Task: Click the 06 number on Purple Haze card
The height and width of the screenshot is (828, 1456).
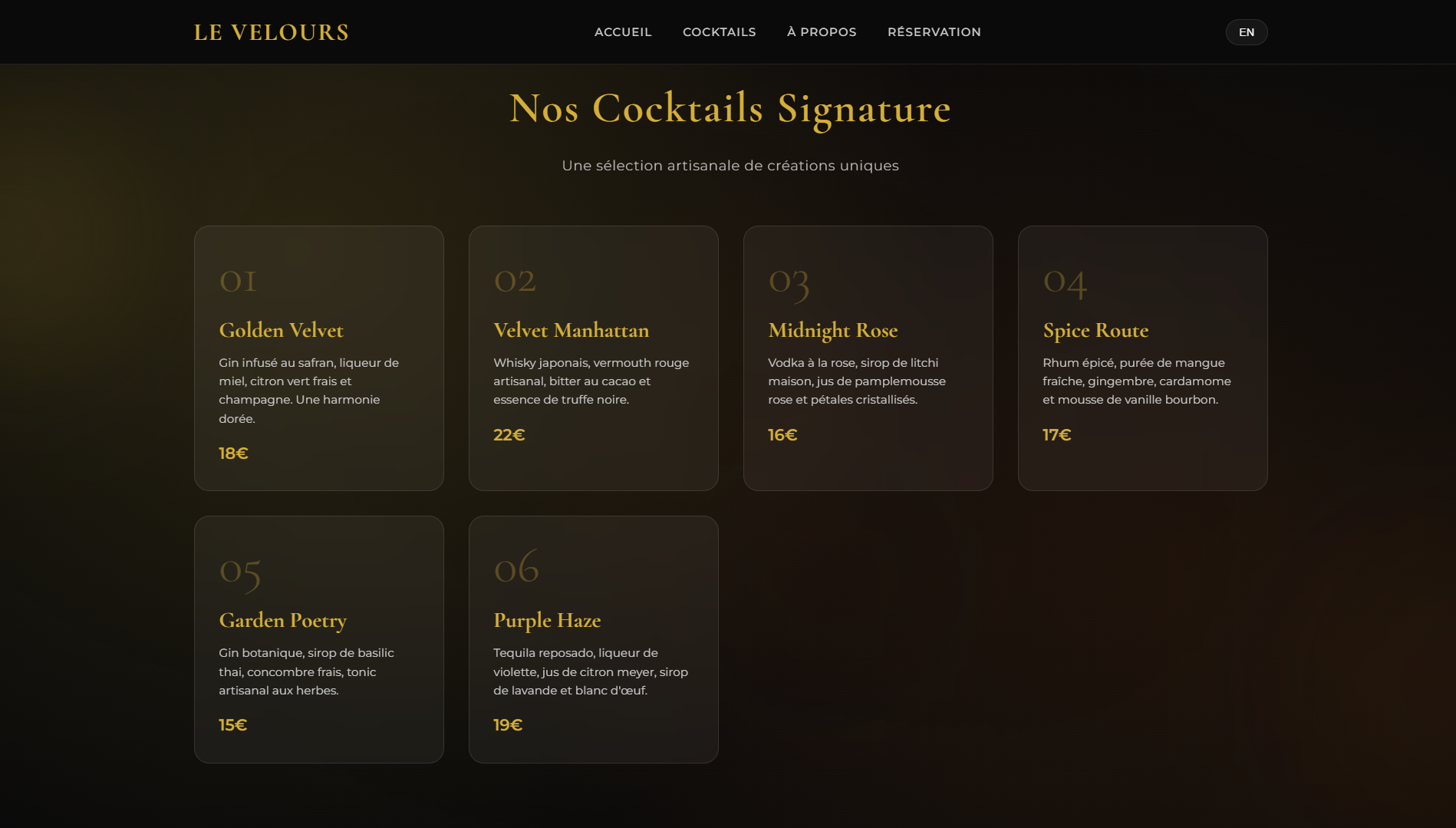Action: [x=516, y=569]
